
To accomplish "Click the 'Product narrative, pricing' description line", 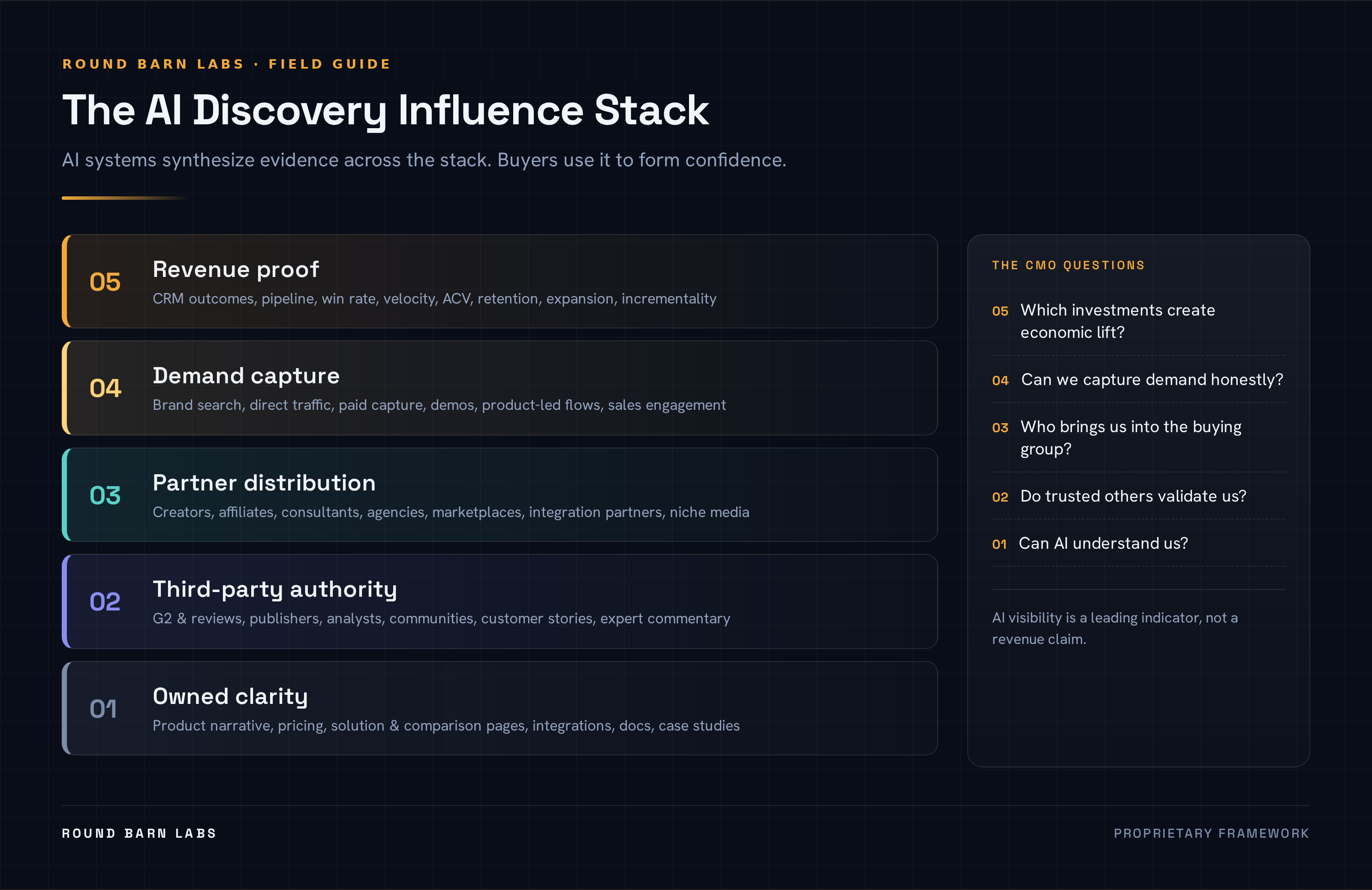I will pyautogui.click(x=445, y=725).
